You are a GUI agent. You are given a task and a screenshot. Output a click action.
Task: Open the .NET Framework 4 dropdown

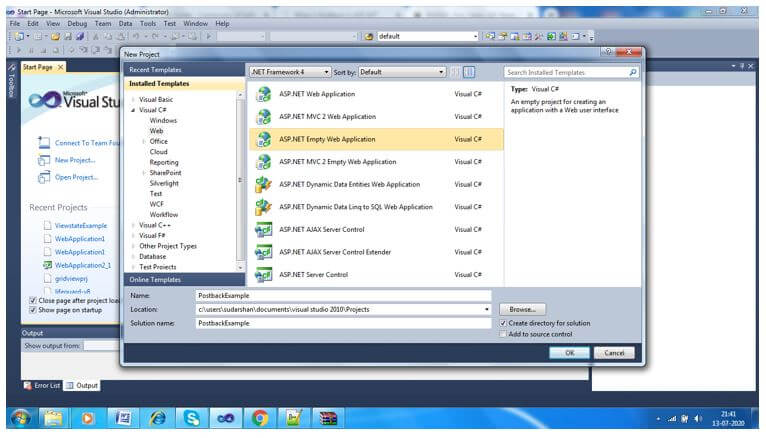290,72
